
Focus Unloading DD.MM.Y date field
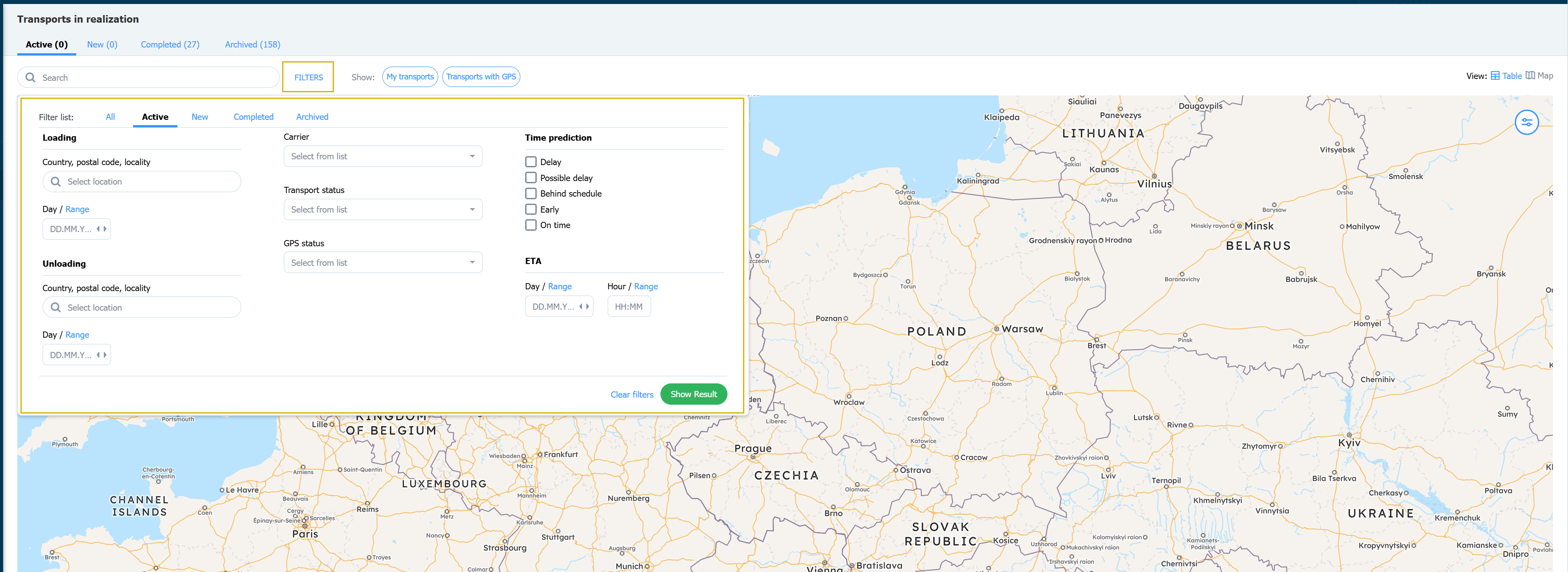click(x=77, y=355)
